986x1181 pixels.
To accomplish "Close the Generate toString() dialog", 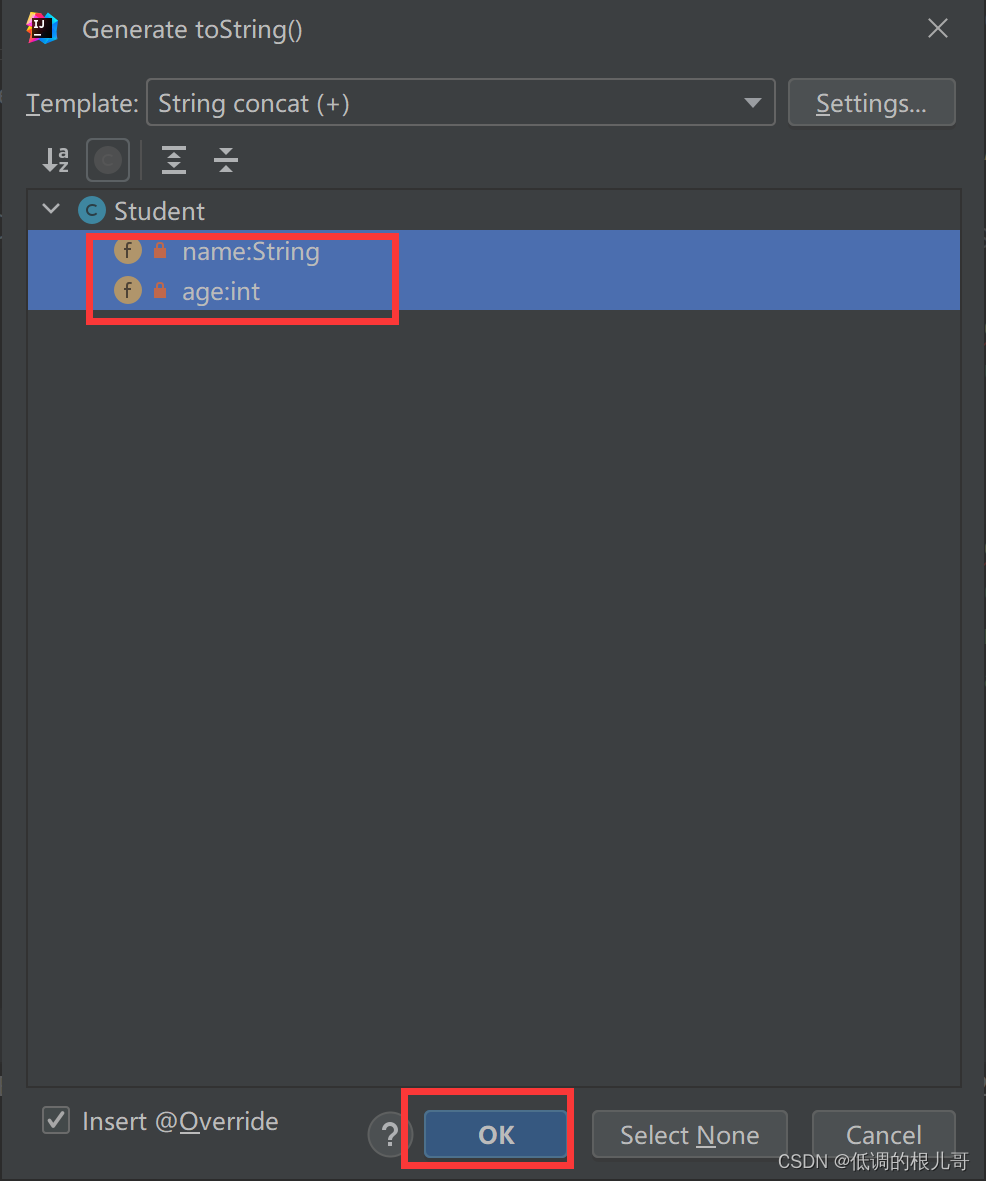I will 937,29.
